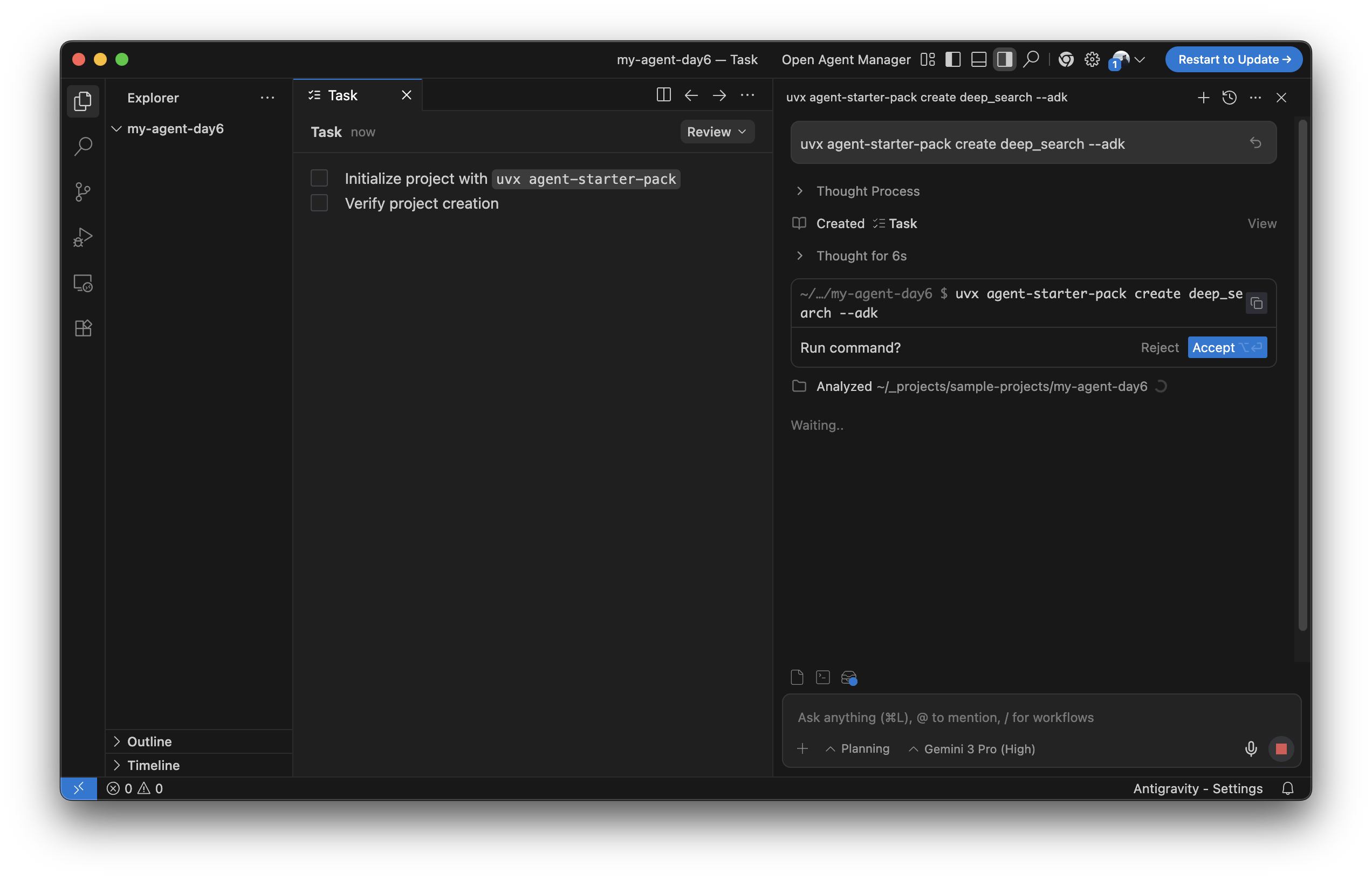Screen dimensions: 1372x880
Task: Click Restart to Update button
Action: pyautogui.click(x=1233, y=59)
